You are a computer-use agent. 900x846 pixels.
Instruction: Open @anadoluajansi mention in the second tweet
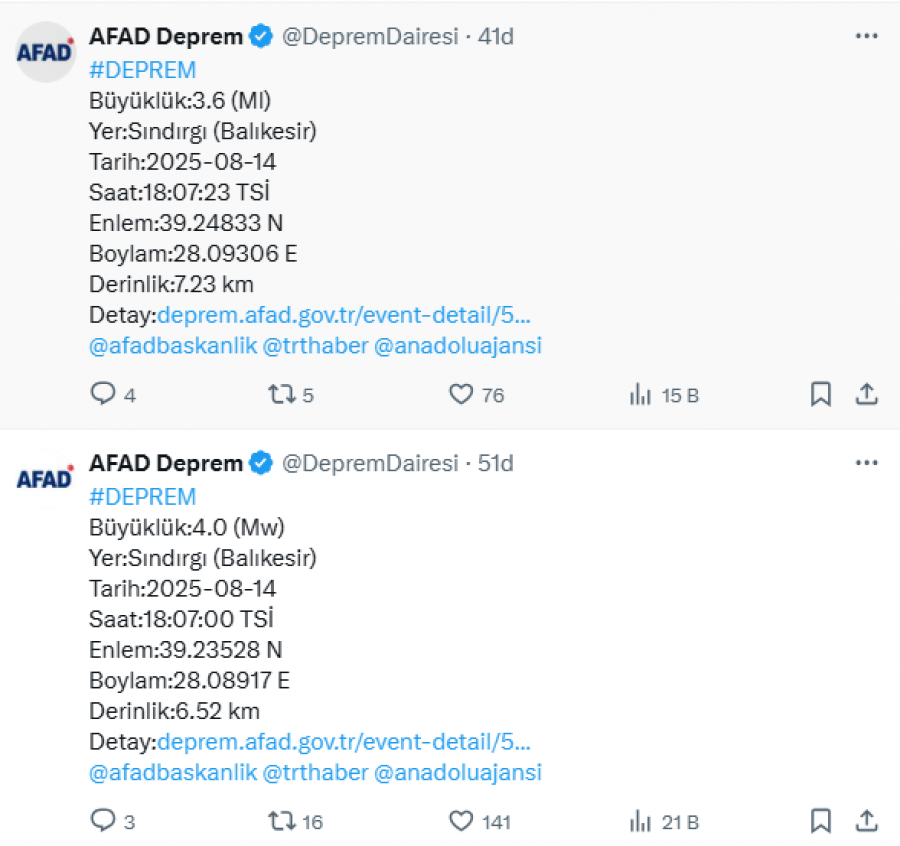coord(458,773)
